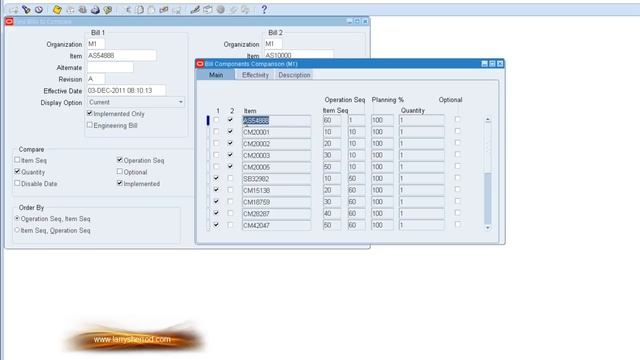The image size is (640, 360).
Task: Click the Effective Date field
Action: [x=127, y=90]
